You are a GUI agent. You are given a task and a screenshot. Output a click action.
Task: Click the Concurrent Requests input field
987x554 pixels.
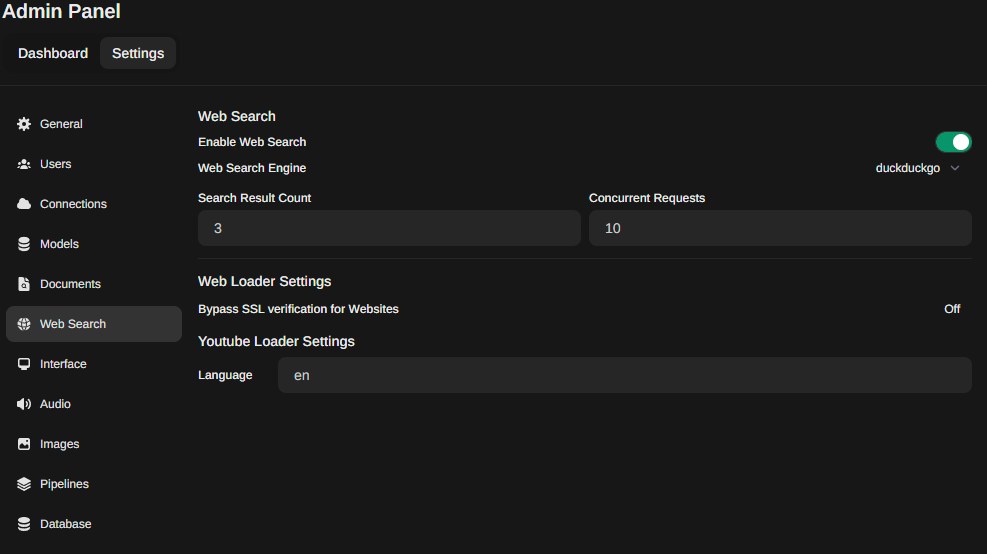coord(780,228)
